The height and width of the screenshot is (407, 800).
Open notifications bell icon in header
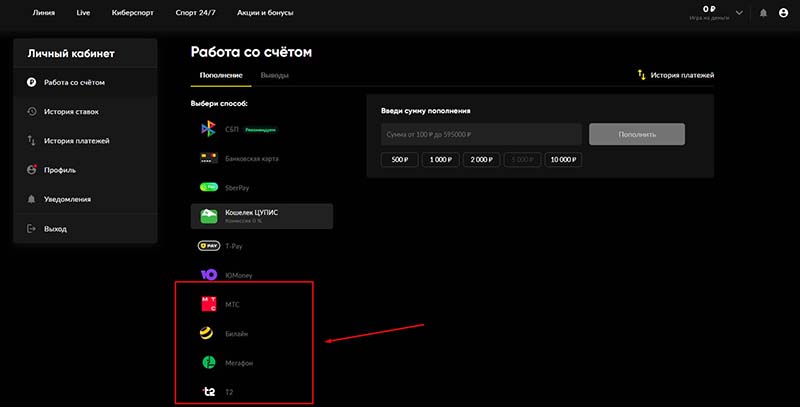(763, 13)
